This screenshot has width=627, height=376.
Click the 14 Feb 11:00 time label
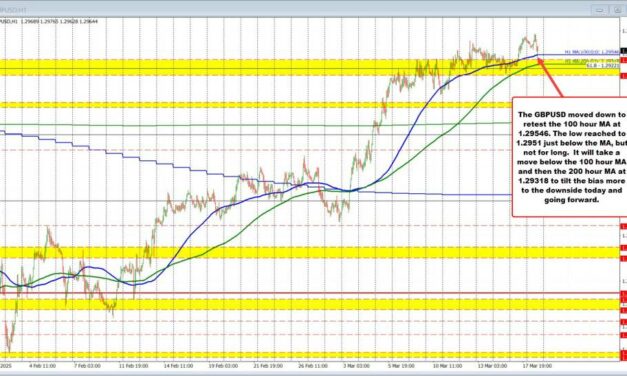179,366
